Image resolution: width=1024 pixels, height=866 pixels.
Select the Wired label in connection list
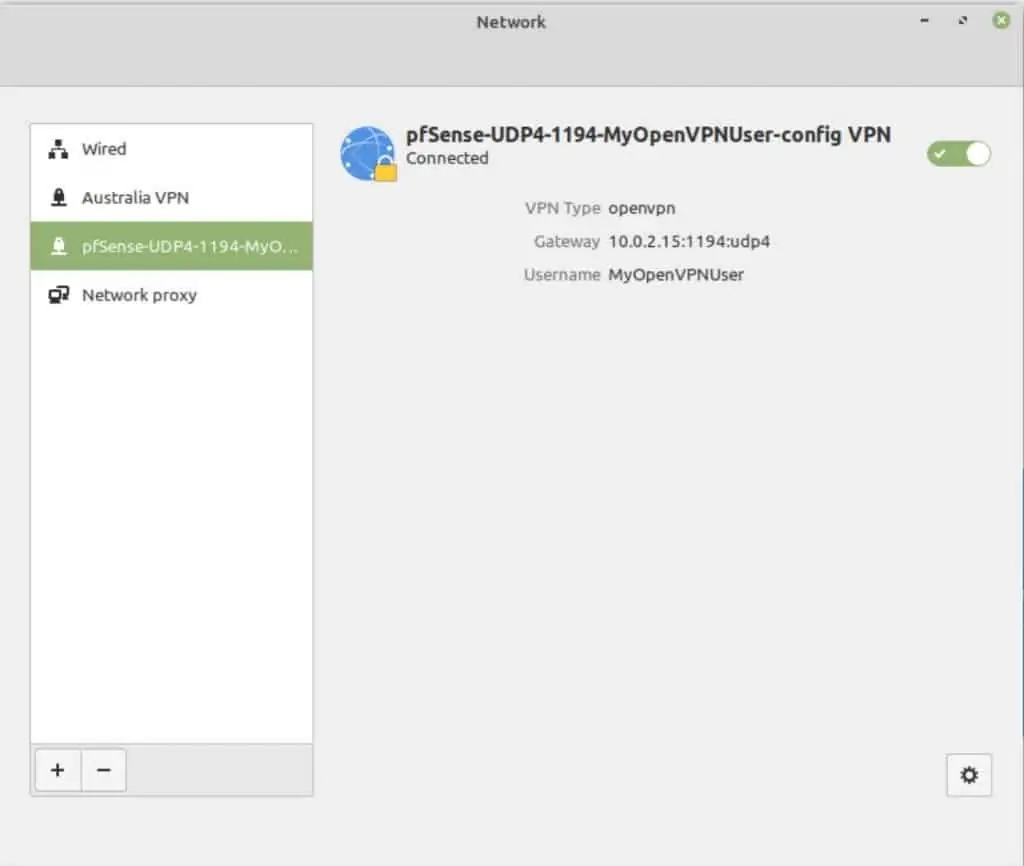tap(104, 149)
